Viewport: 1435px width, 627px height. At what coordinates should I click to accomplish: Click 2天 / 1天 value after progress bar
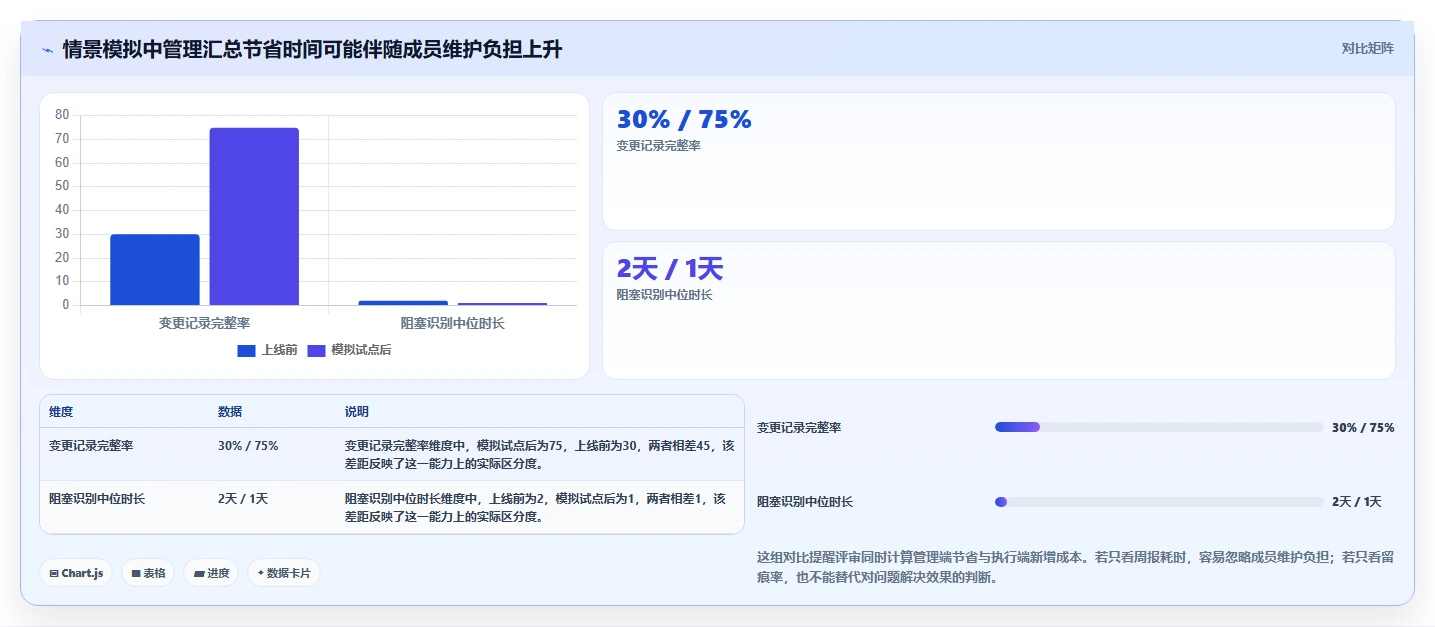tap(1357, 502)
